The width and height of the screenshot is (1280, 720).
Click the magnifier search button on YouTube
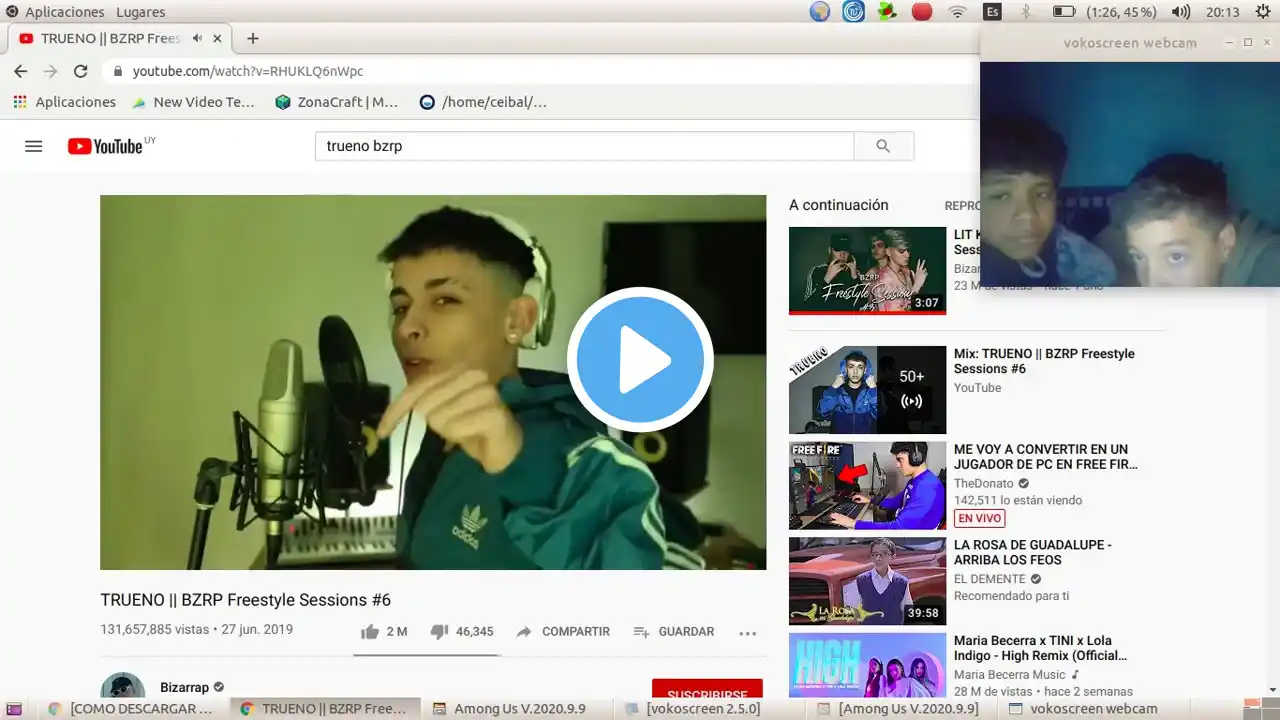coord(883,146)
